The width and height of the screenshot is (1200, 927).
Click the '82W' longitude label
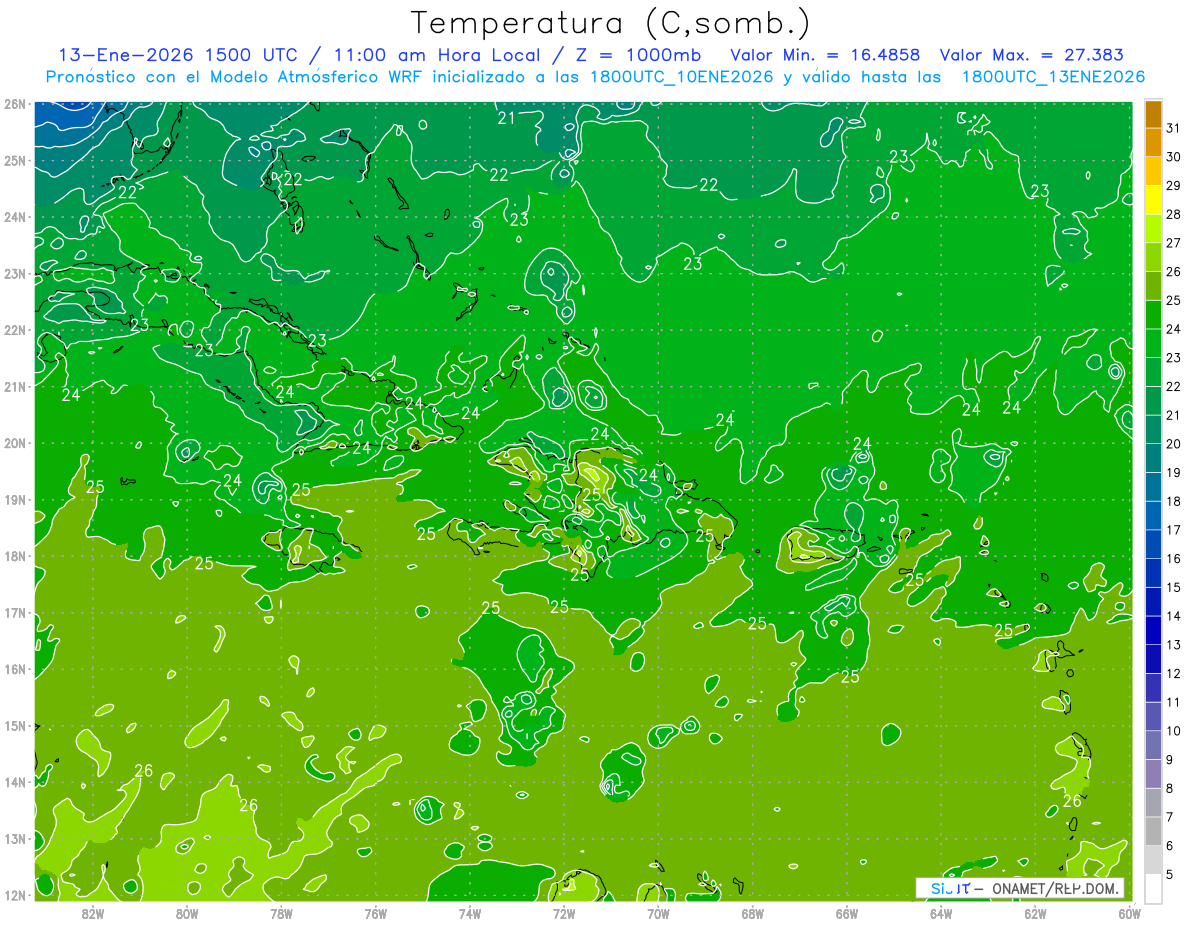(x=92, y=913)
